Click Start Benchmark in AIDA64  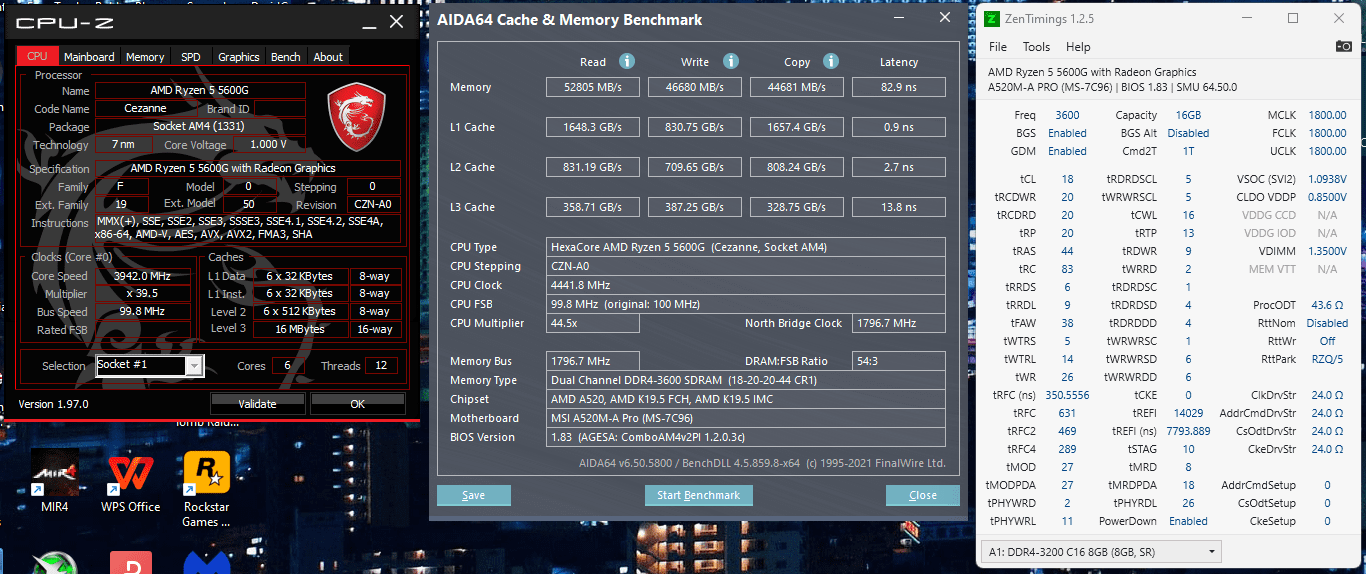pyautogui.click(x=698, y=495)
